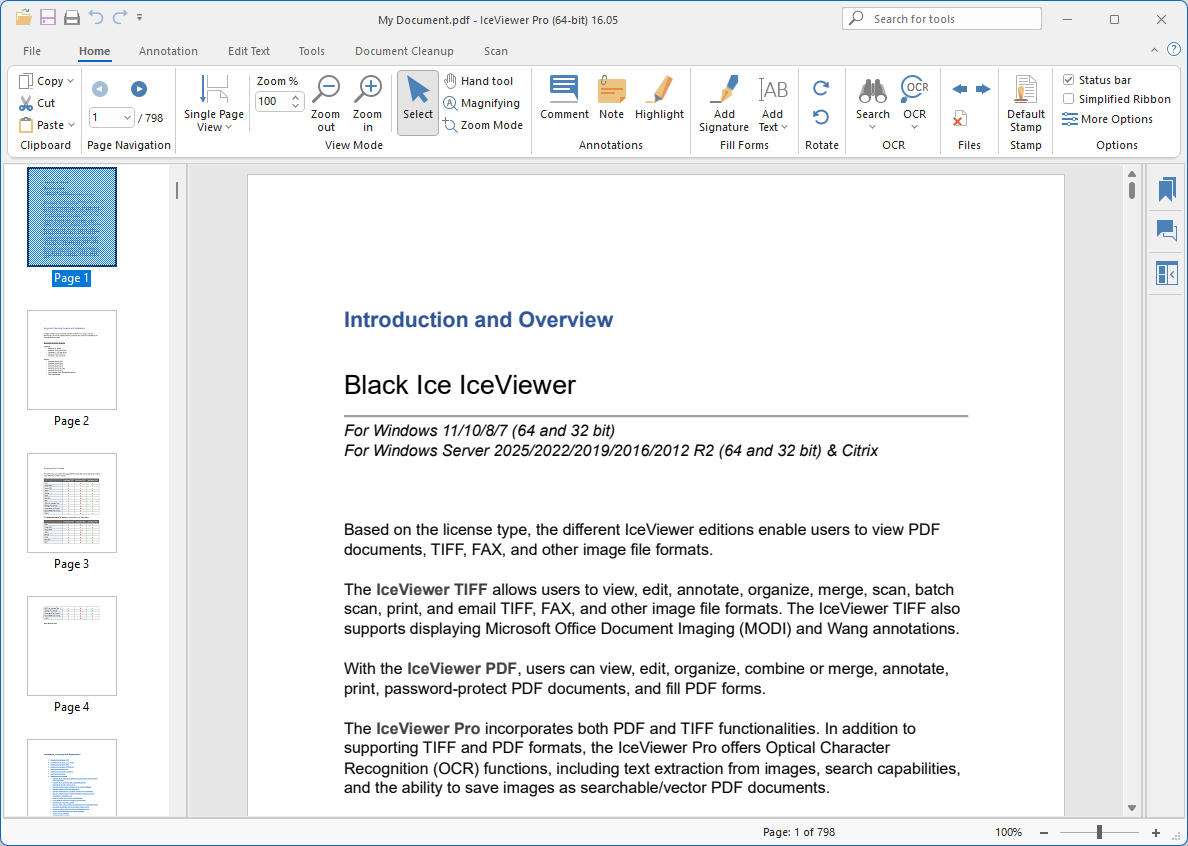
Task: Increase zoom with status bar plus
Action: click(1155, 832)
